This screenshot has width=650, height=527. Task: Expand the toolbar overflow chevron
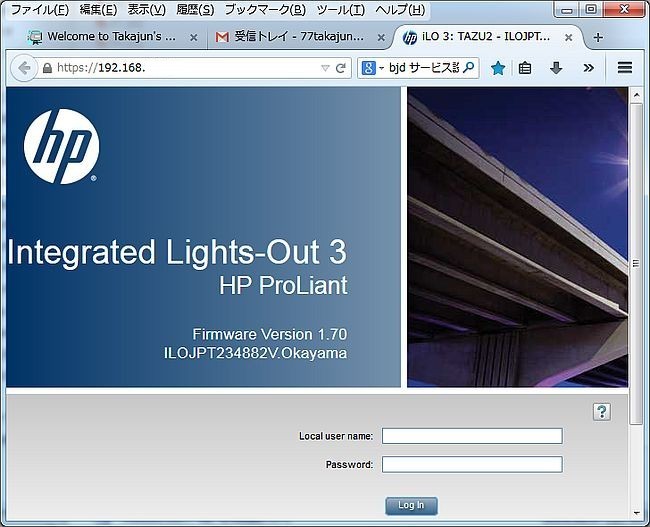pyautogui.click(x=589, y=68)
